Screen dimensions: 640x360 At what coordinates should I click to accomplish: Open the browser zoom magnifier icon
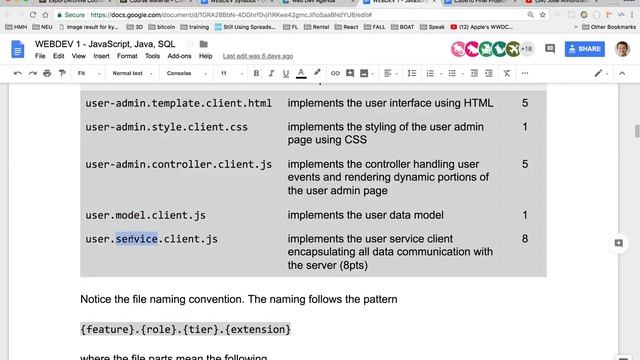(530, 15)
